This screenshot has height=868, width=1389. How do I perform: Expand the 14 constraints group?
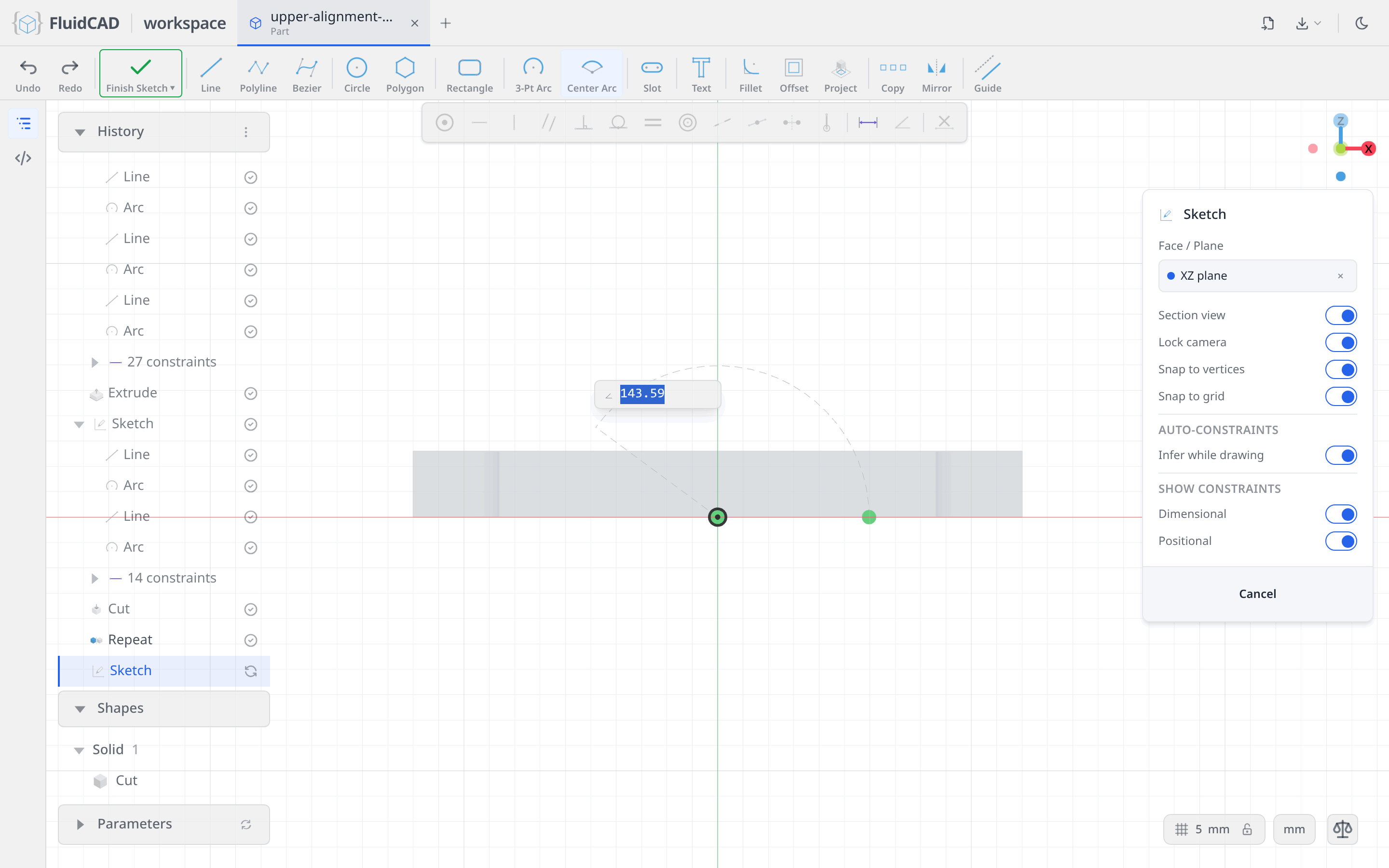click(x=95, y=578)
